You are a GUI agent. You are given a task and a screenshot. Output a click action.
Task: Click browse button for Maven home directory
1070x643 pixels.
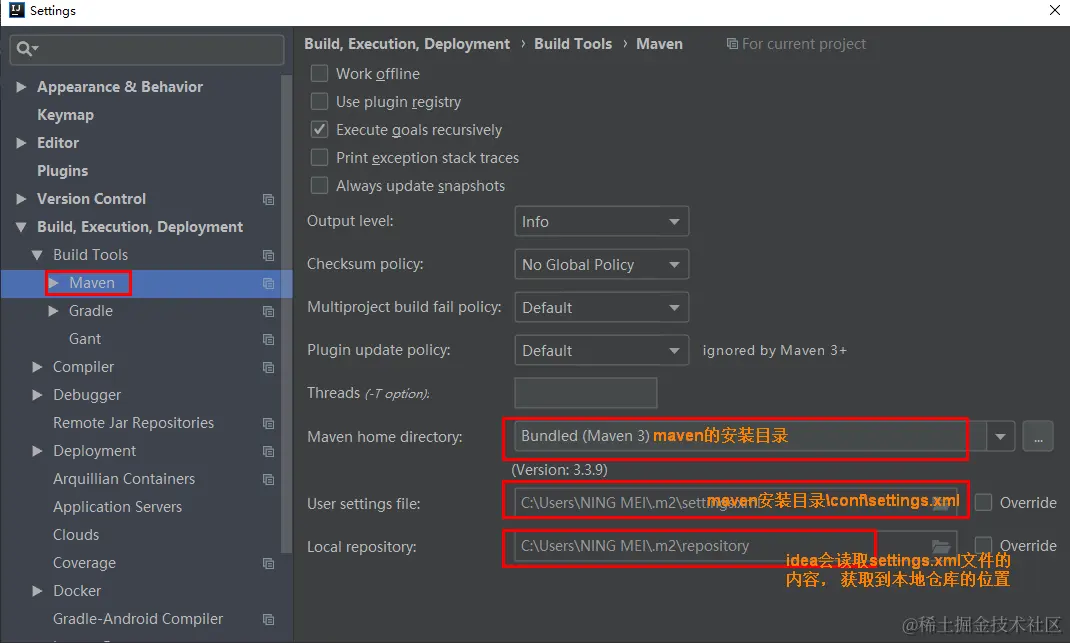tap(1038, 436)
